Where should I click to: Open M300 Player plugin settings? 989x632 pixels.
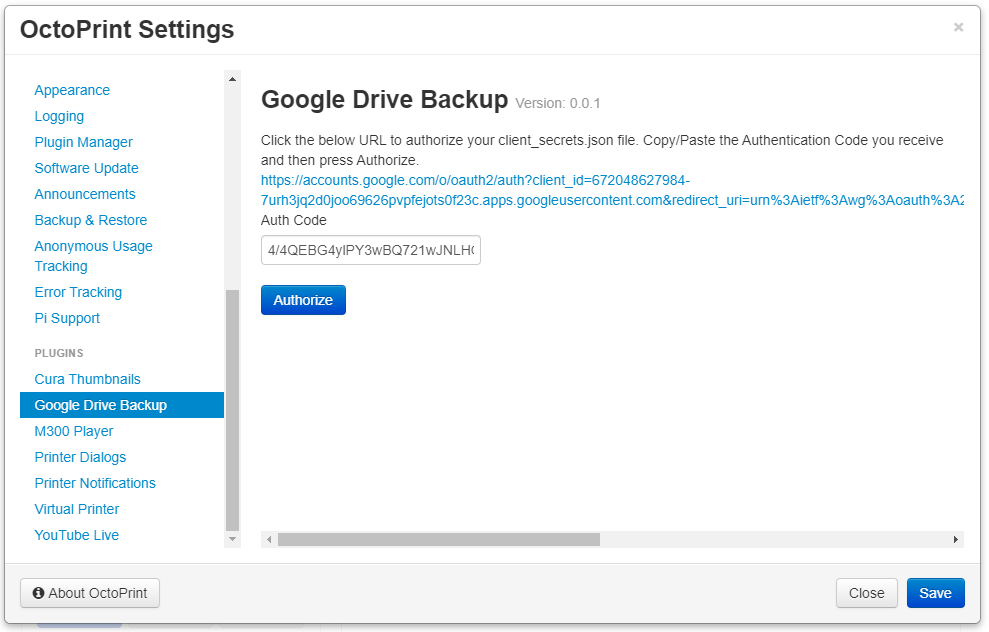point(74,431)
